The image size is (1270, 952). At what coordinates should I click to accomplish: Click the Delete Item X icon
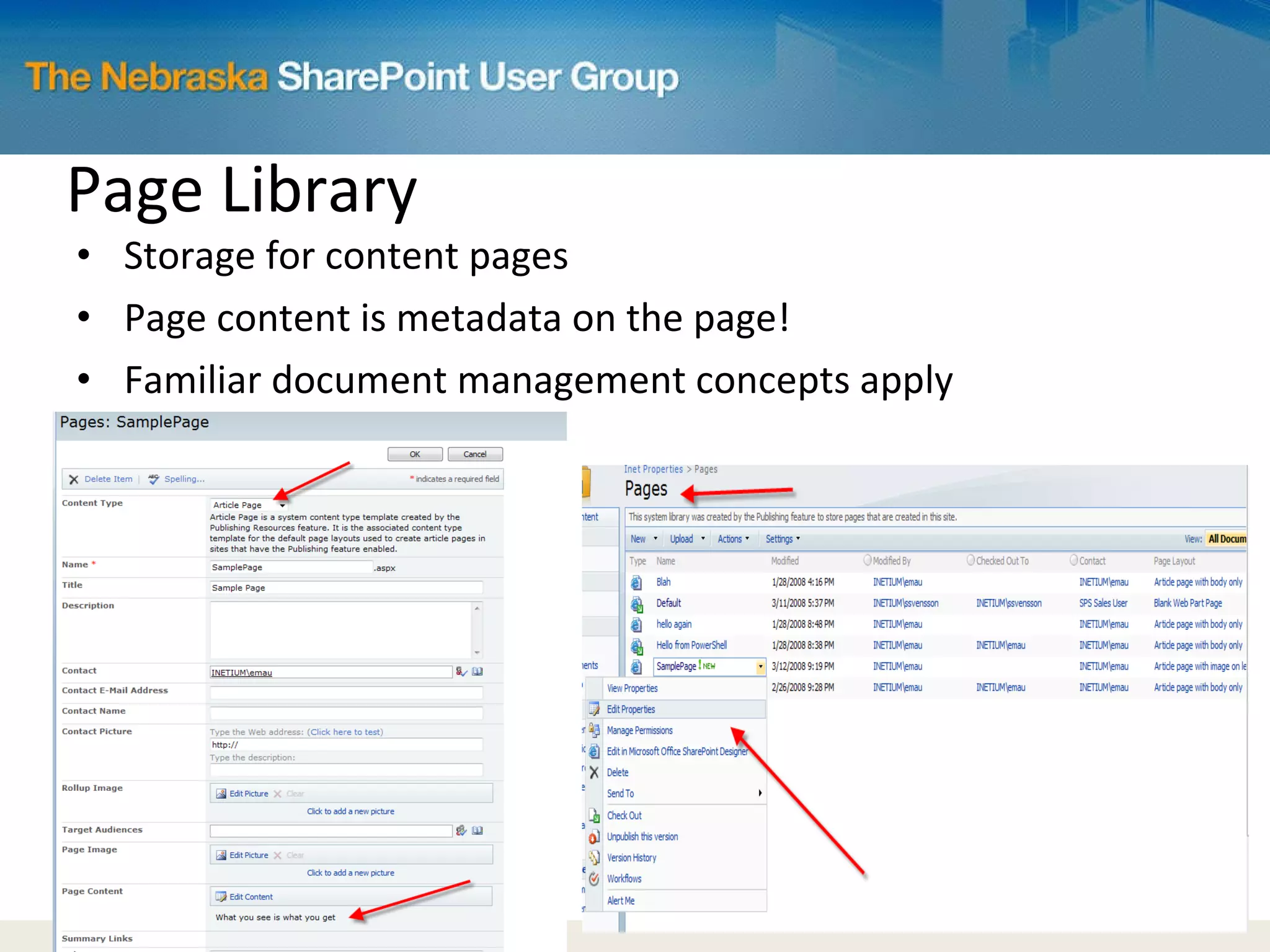tap(74, 479)
